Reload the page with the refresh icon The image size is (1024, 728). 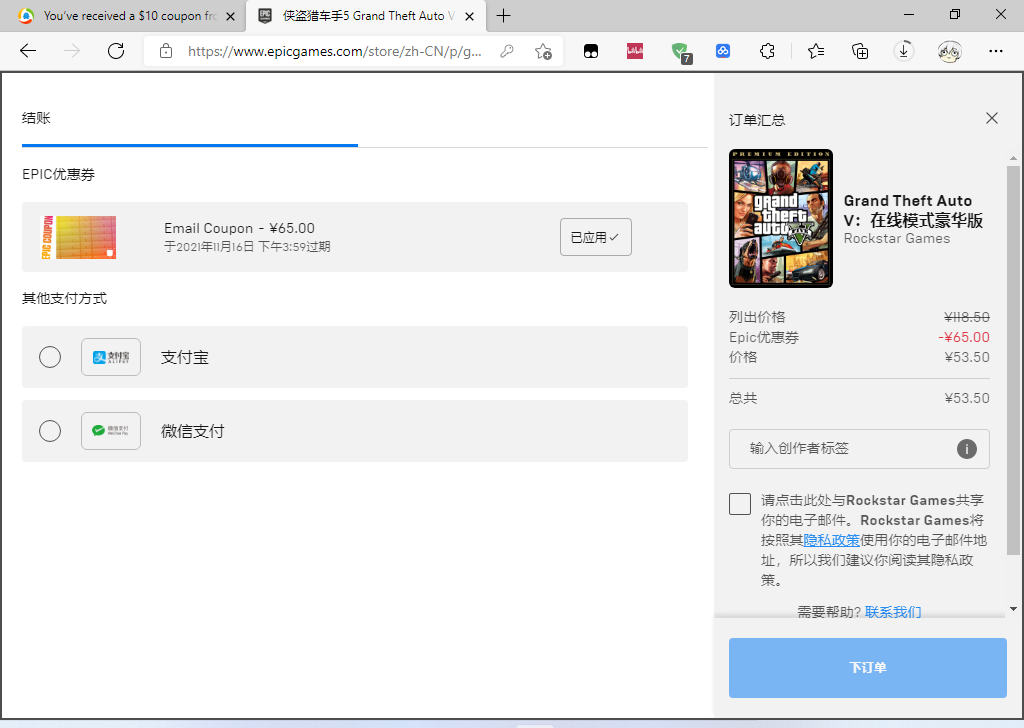(116, 51)
